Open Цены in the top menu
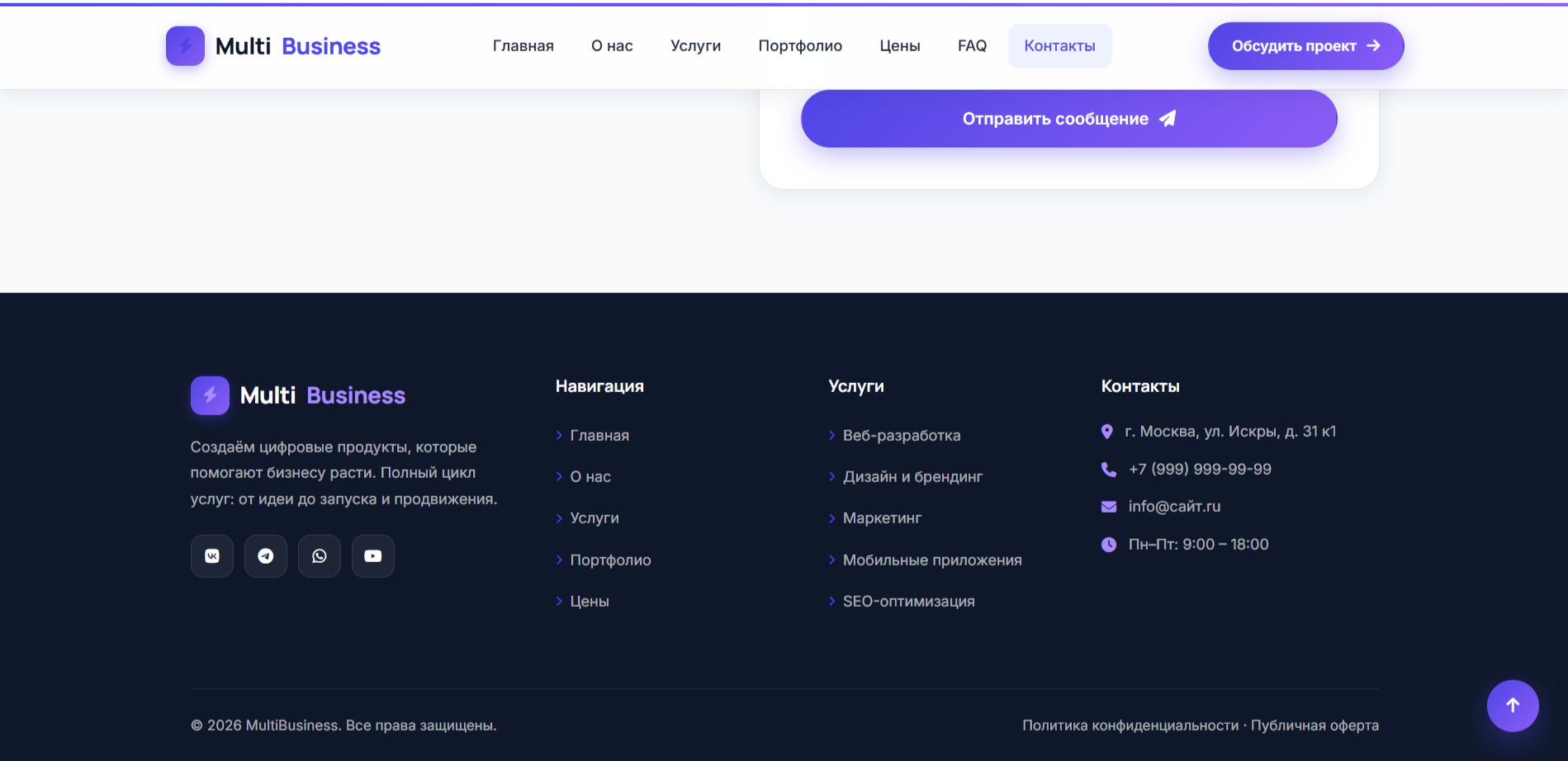This screenshot has width=1568, height=761. (900, 46)
